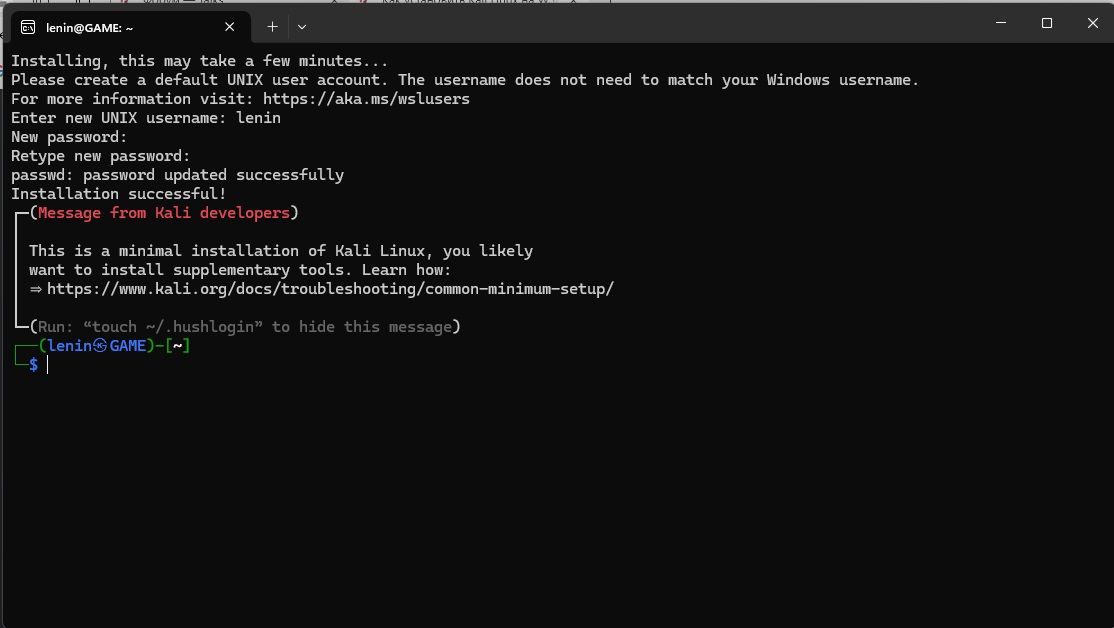Expand the new tab profile dropdown
Viewport: 1114px width, 628px height.
tap(302, 27)
